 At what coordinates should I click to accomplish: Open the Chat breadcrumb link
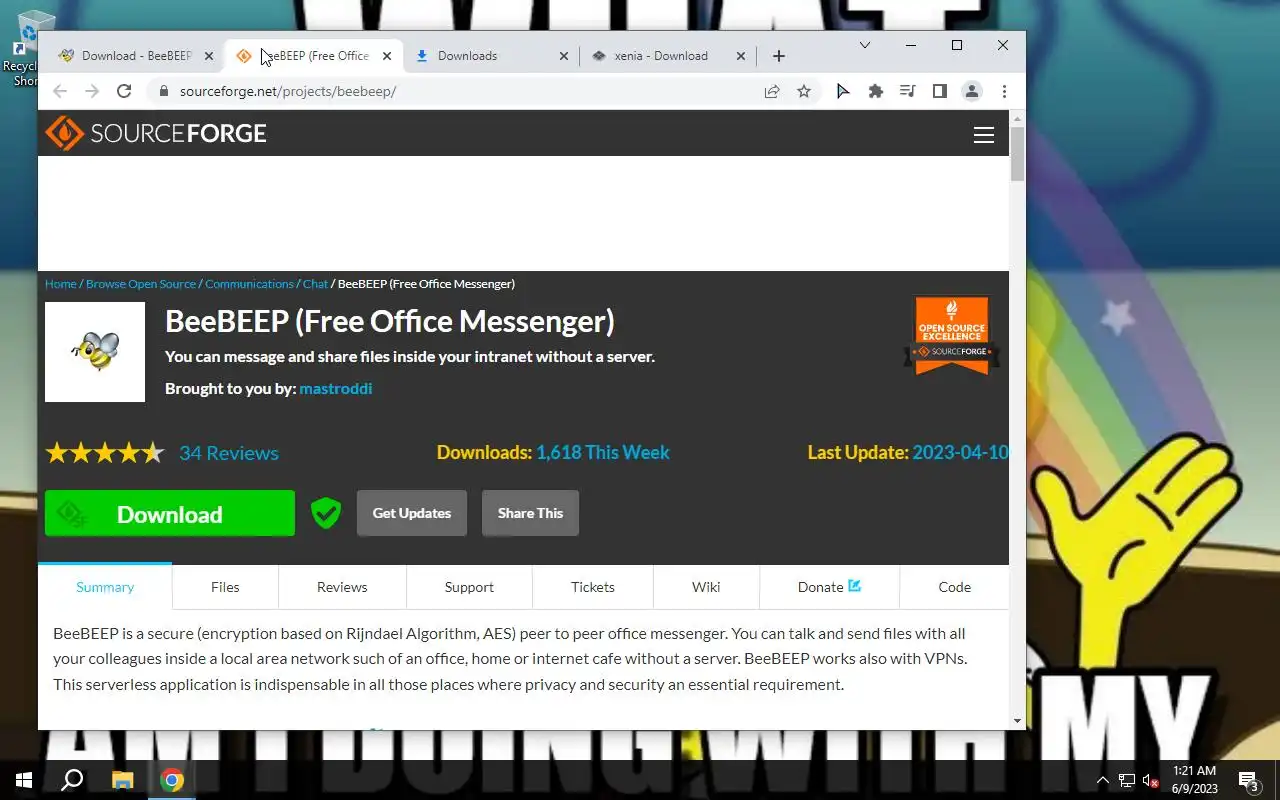pos(315,284)
